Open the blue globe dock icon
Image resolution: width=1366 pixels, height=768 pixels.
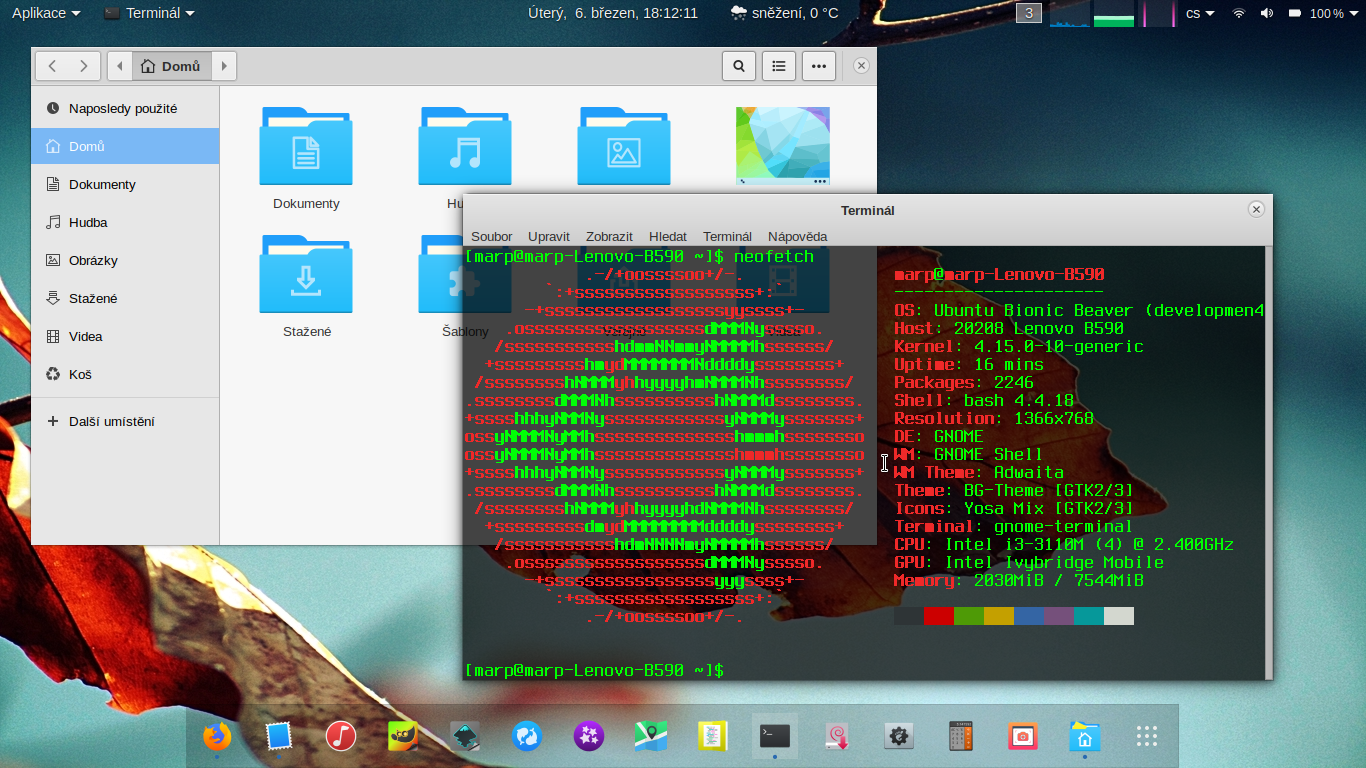tap(527, 737)
